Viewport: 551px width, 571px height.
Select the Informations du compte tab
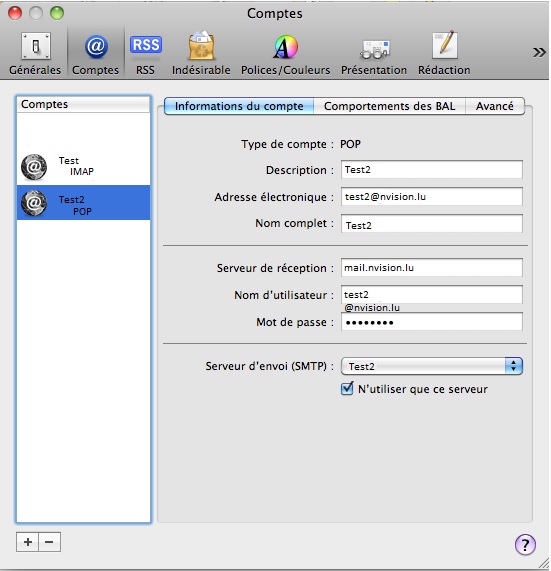[x=239, y=106]
